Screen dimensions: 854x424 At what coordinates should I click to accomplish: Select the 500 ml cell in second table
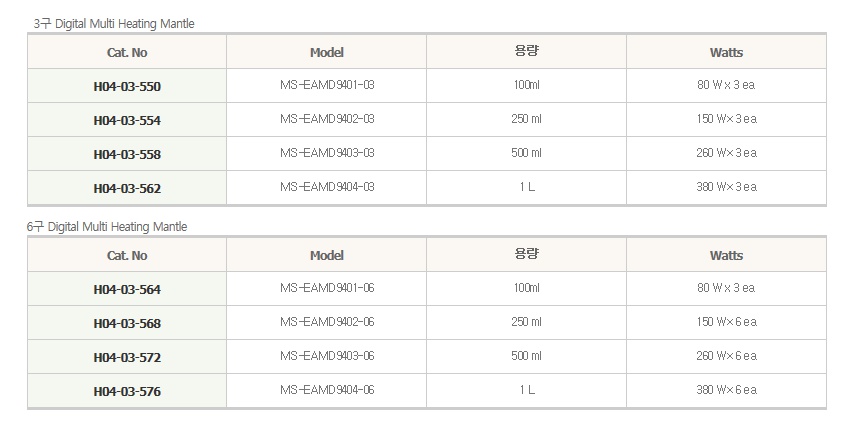(x=526, y=356)
